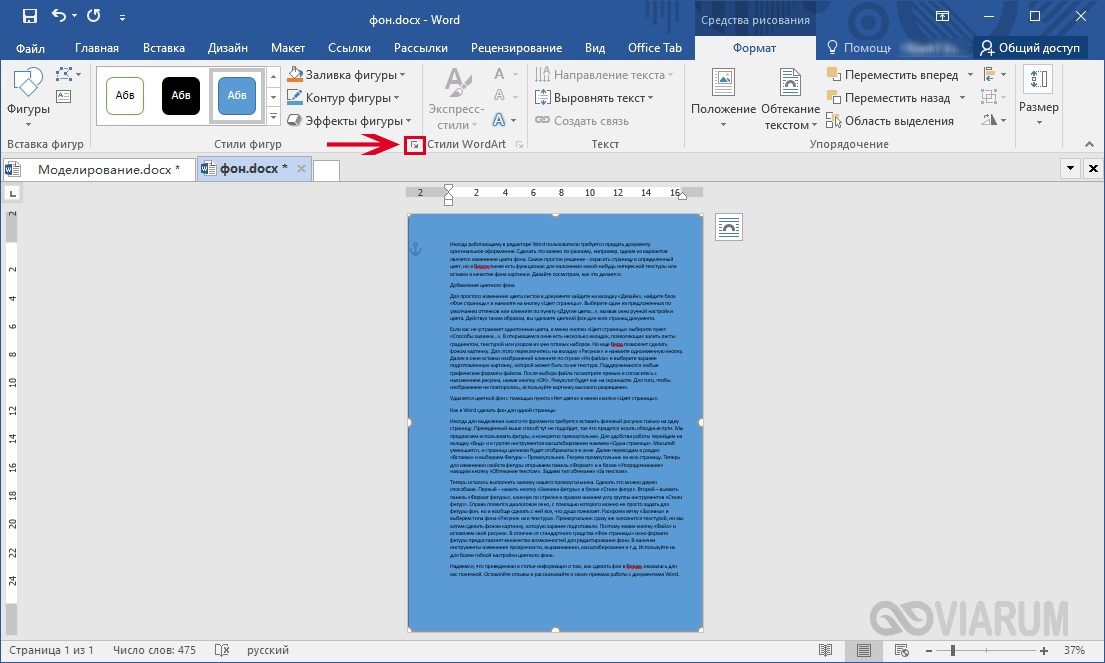Select the blue Абв shape style swatch
Screen dimensions: 1105x663
(237, 95)
